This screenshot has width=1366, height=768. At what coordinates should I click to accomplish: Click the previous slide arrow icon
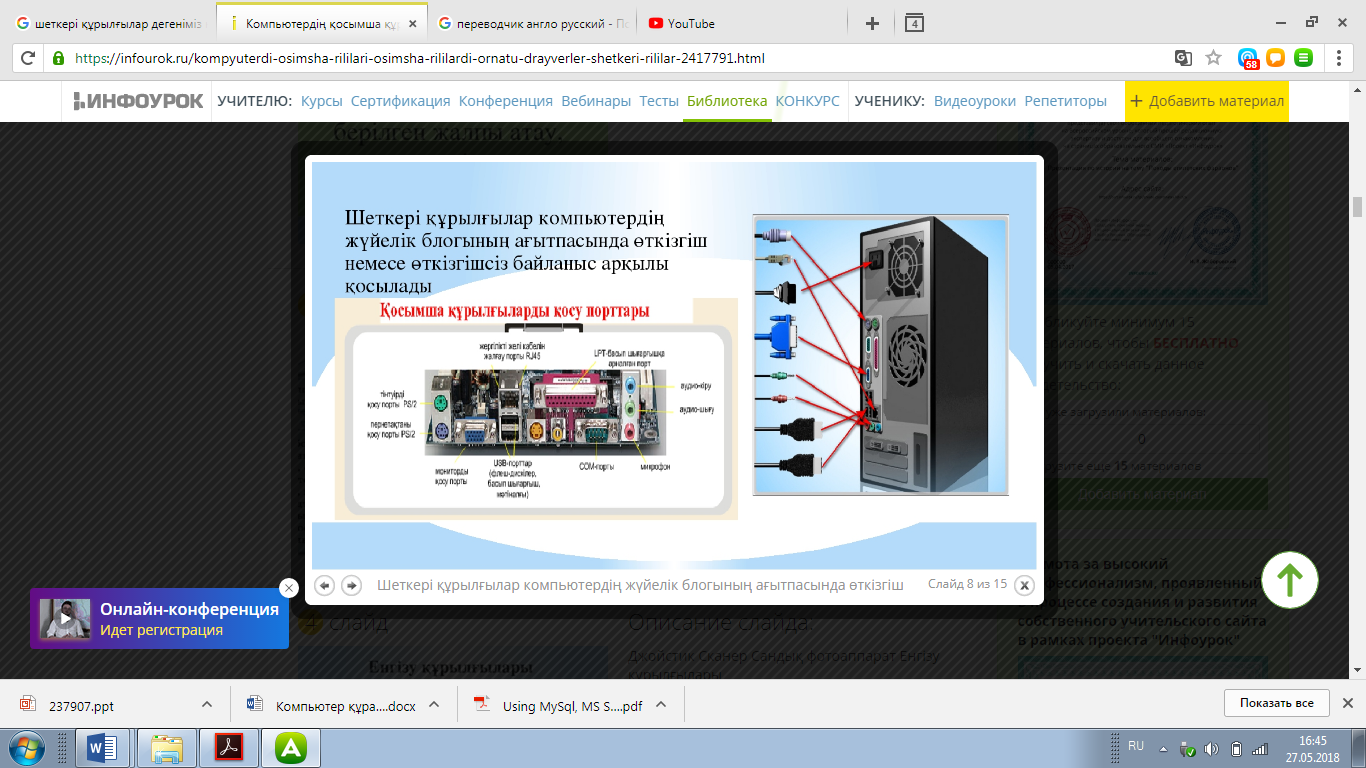coord(324,585)
